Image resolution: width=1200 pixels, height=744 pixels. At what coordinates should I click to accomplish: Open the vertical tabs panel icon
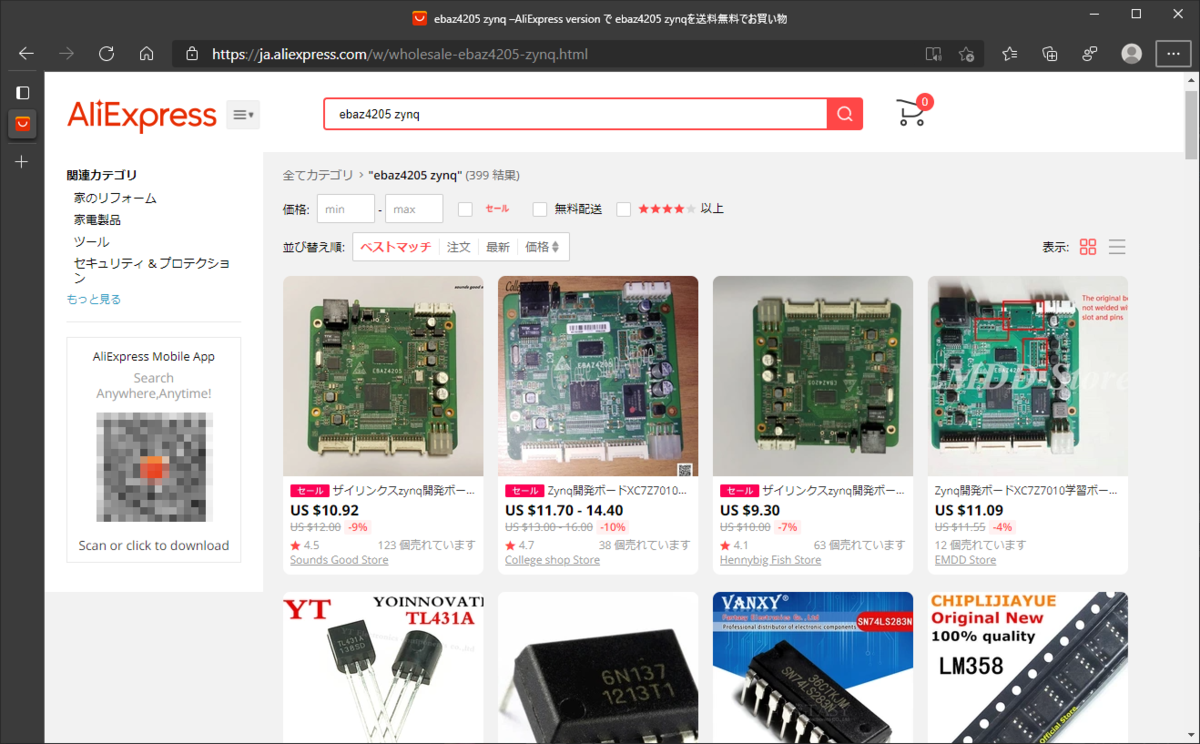[x=22, y=93]
